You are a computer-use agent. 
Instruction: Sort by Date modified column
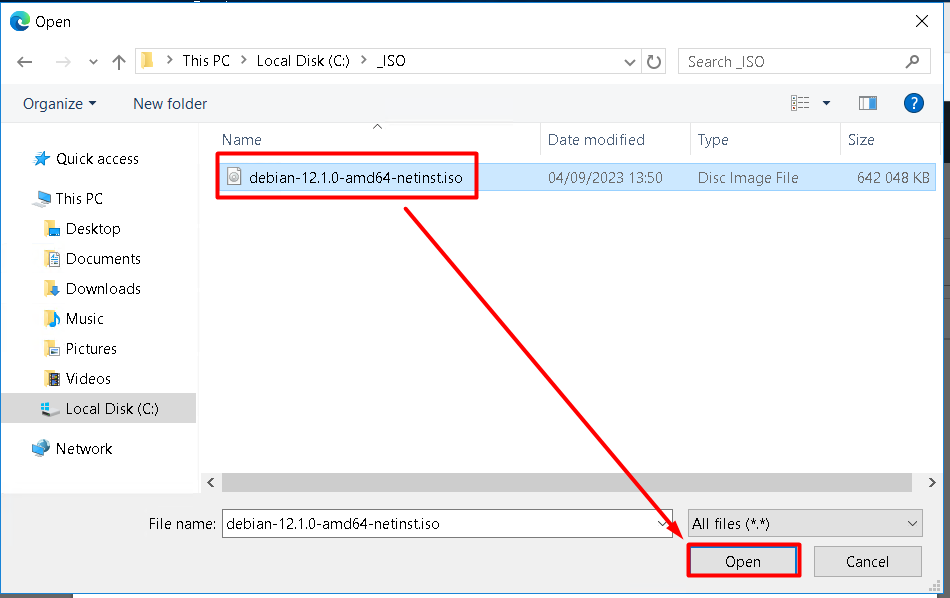tap(596, 140)
